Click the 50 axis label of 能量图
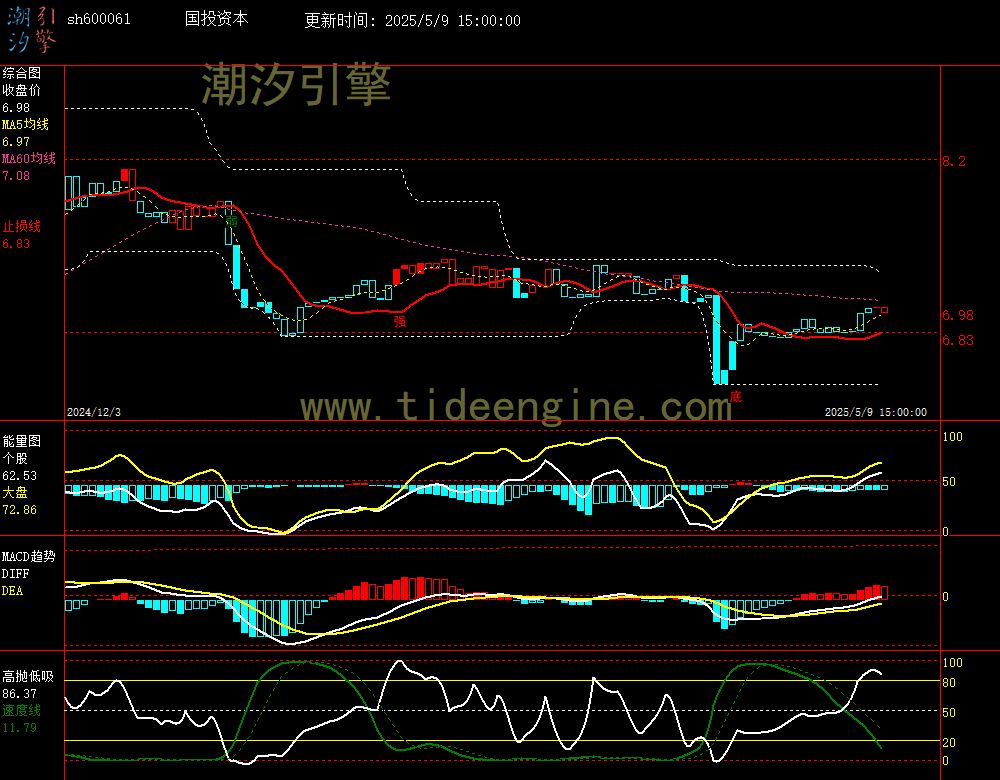The height and width of the screenshot is (780, 1000). [x=949, y=482]
